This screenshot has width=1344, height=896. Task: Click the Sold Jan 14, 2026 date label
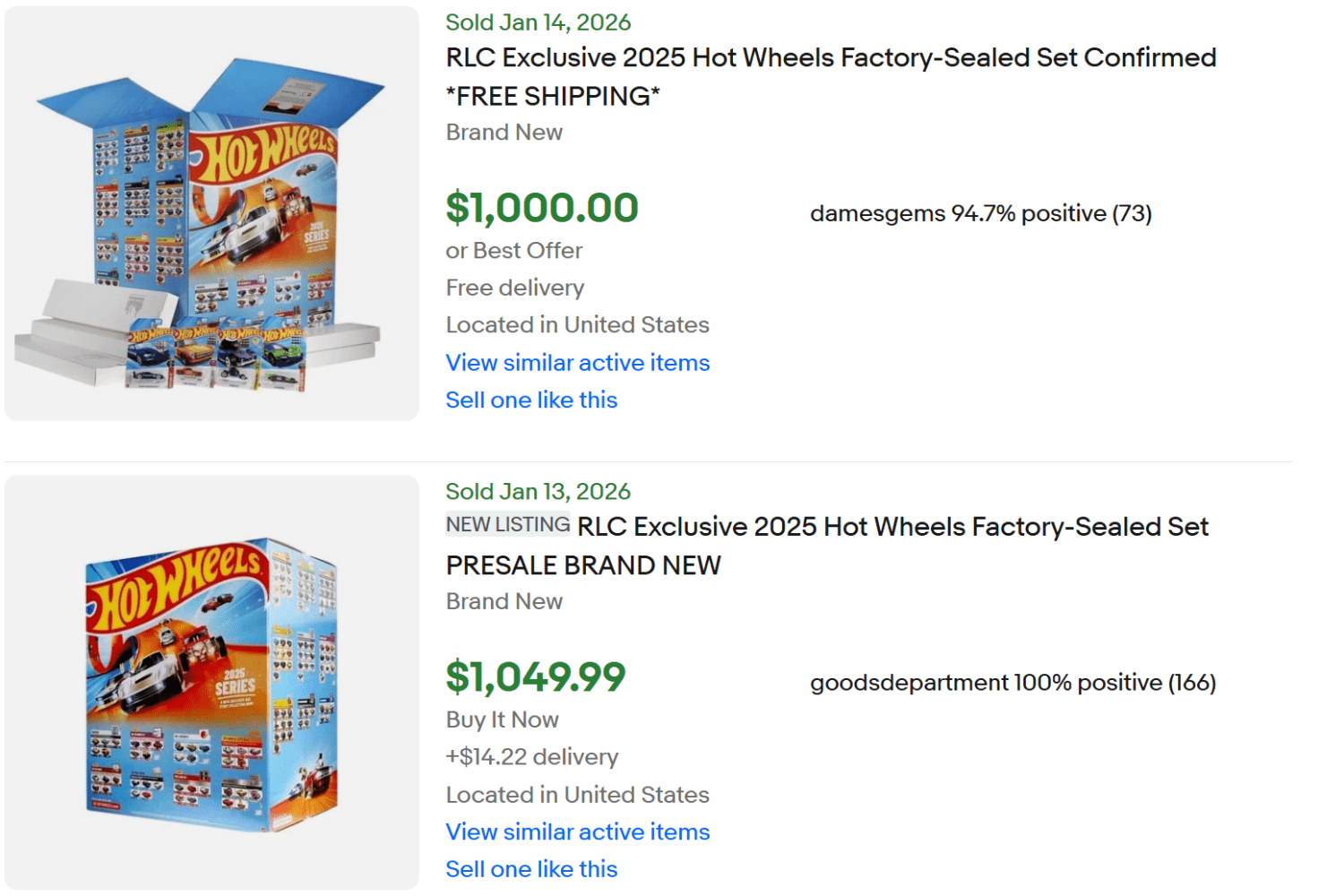point(537,22)
